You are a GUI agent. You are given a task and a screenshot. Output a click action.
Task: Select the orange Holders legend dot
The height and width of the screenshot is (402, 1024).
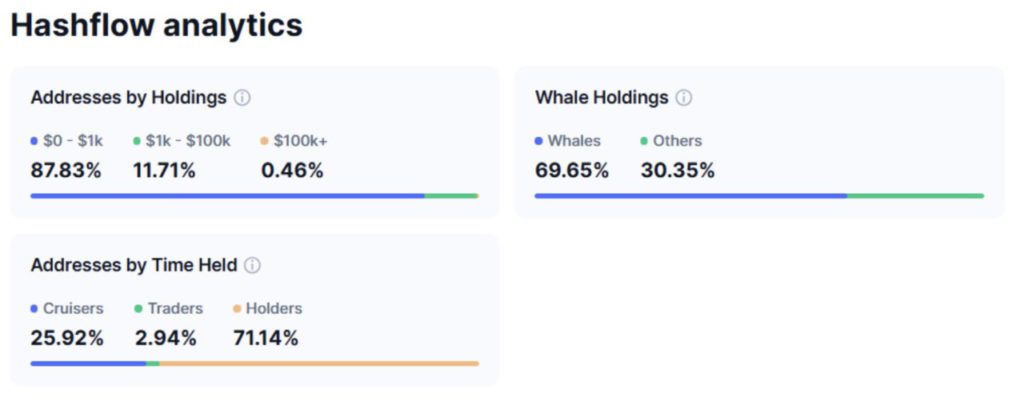point(236,309)
